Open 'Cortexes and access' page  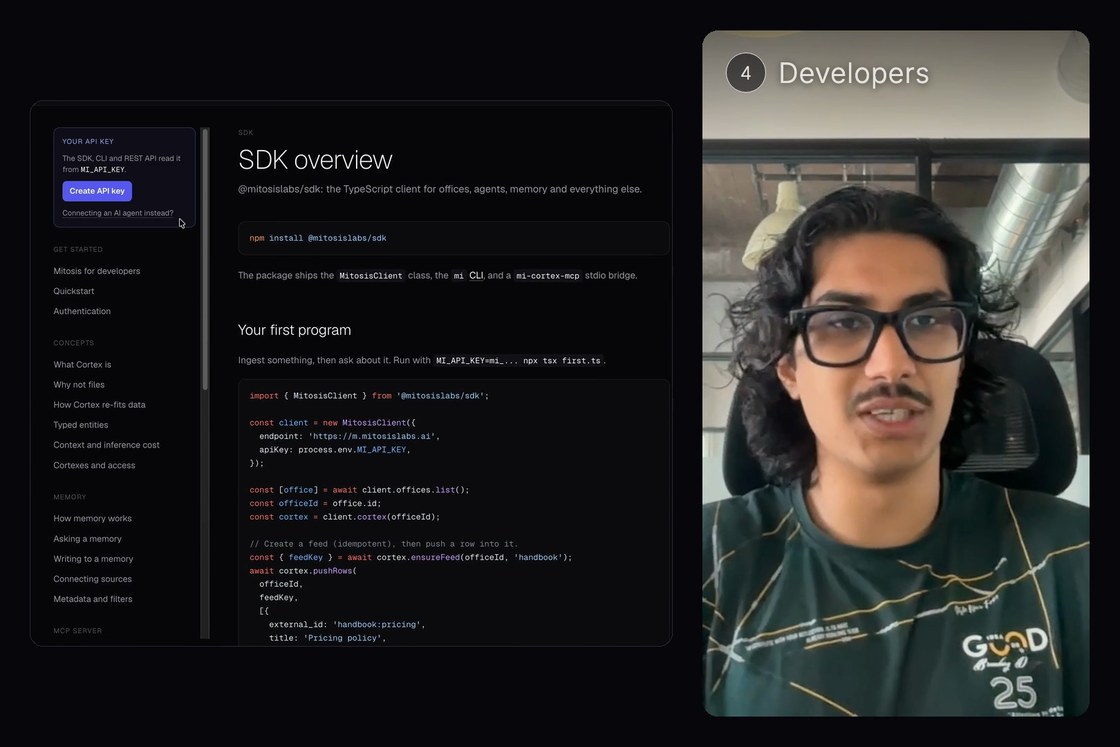point(94,465)
